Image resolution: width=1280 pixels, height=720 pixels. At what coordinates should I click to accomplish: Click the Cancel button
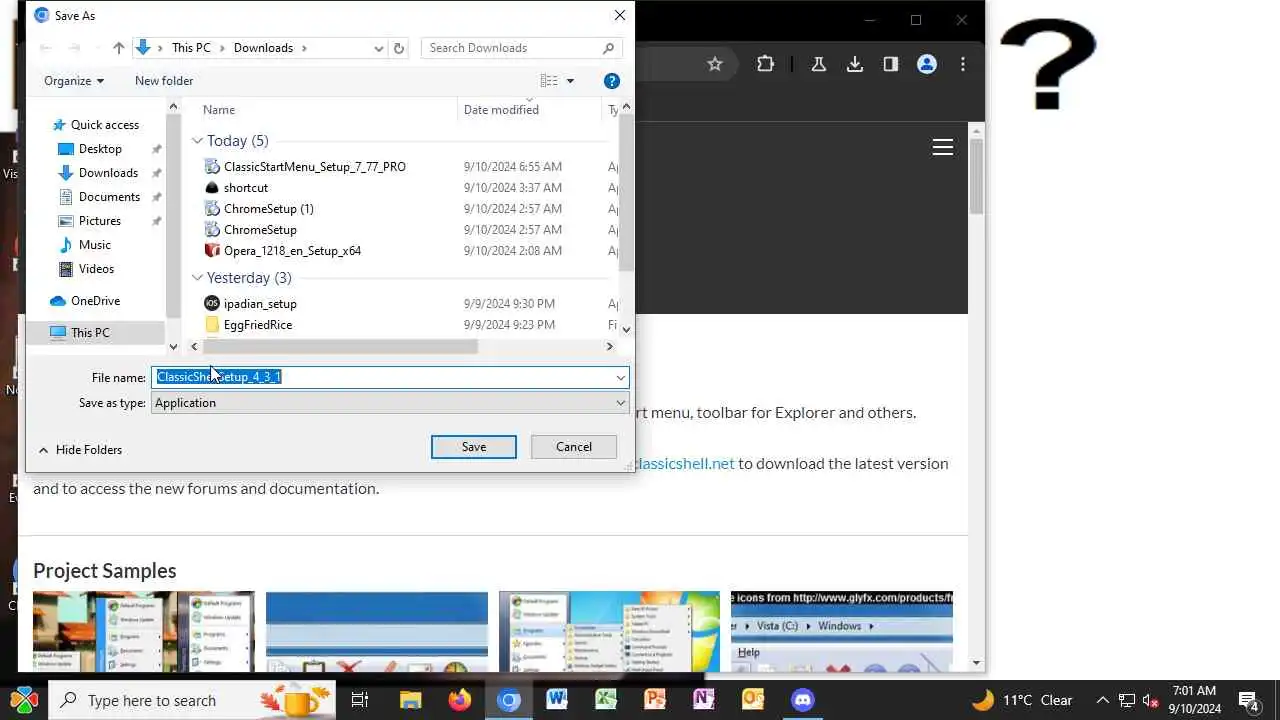574,447
